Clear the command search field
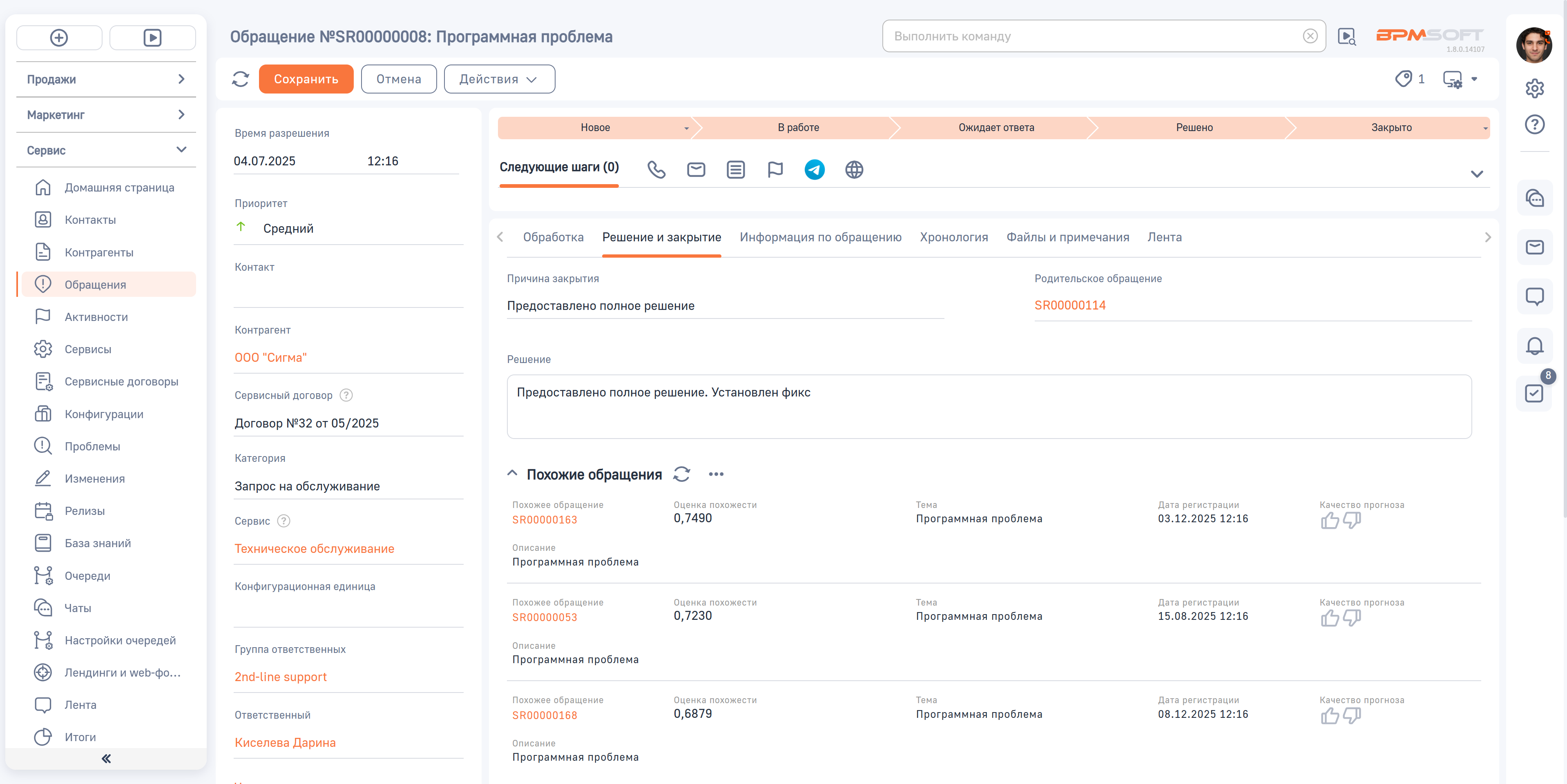Viewport: 1567px width, 784px height. coord(1310,36)
